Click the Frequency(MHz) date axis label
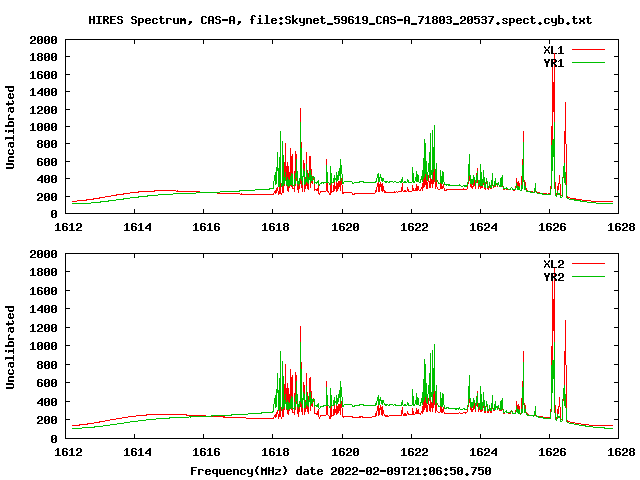The height and width of the screenshot is (480, 640). [x=340, y=471]
